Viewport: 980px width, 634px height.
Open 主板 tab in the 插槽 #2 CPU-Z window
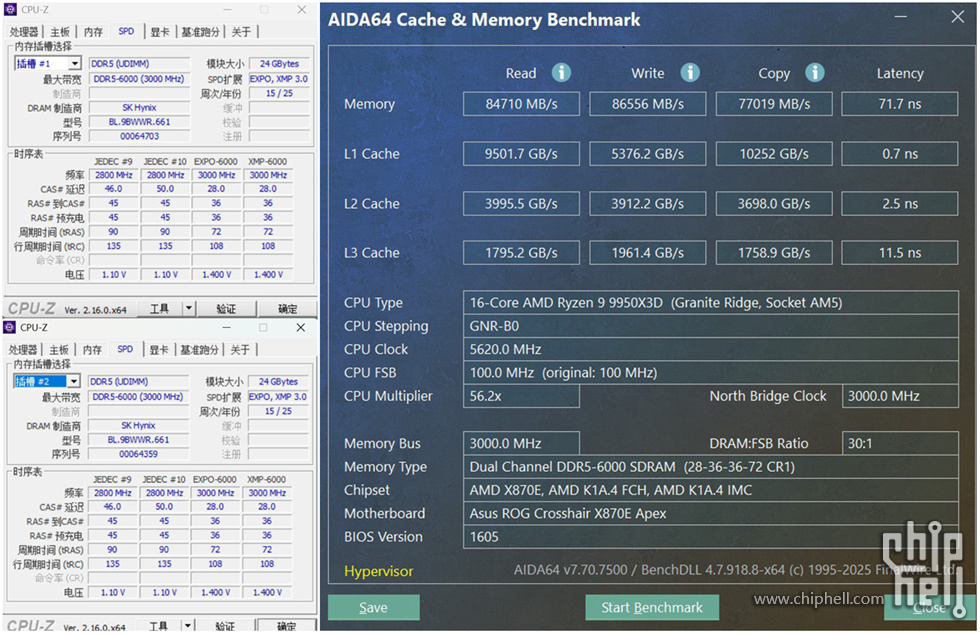point(59,350)
